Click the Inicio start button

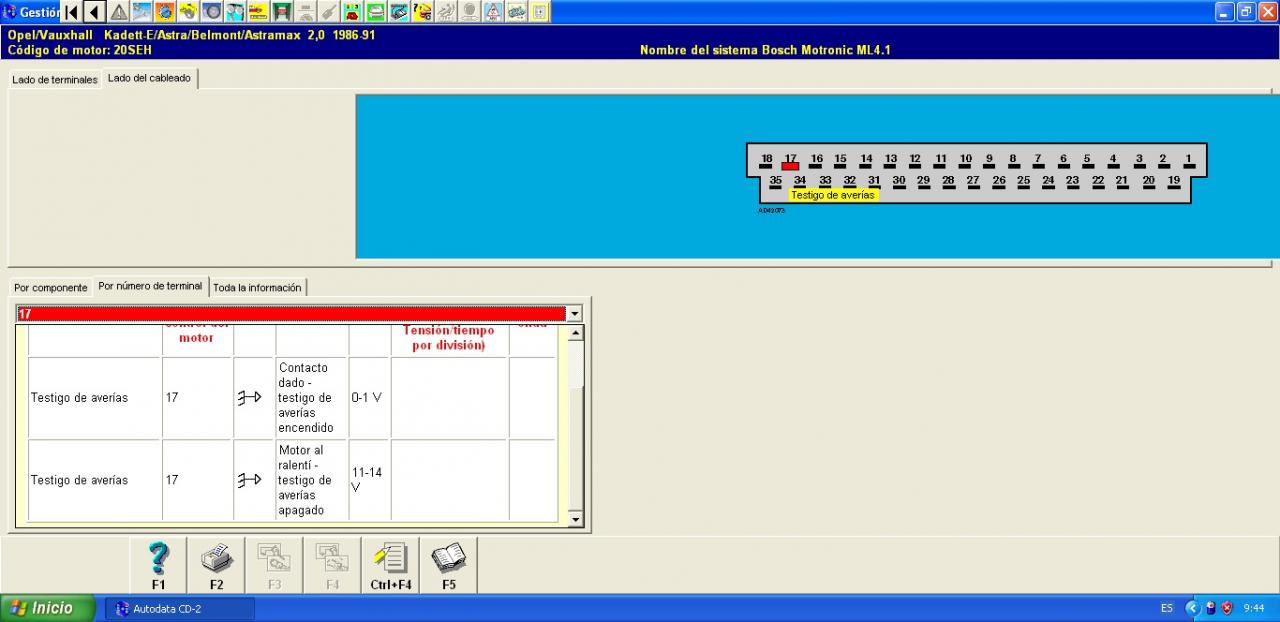[x=47, y=608]
